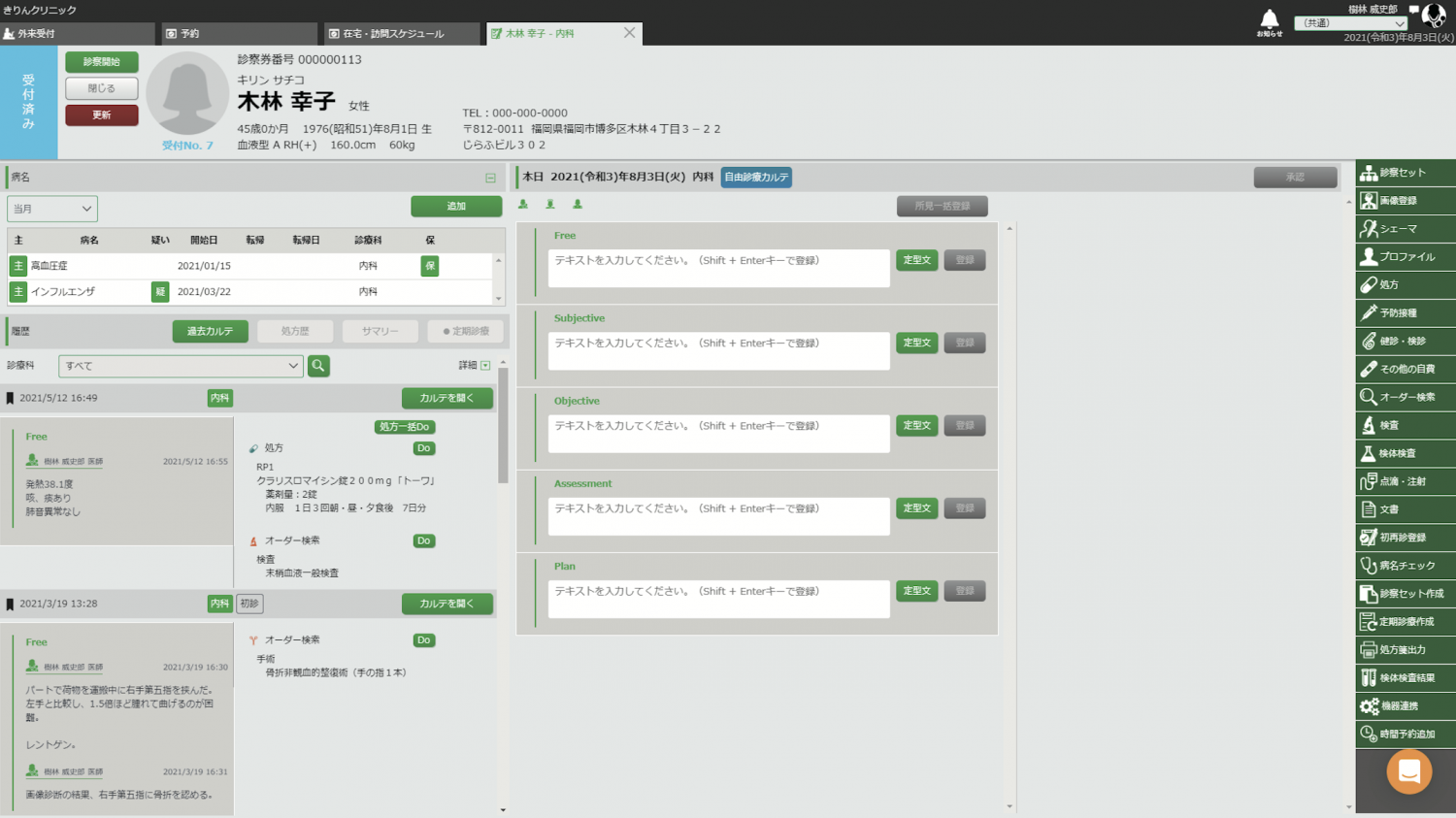Click the Free text input field
This screenshot has height=818, width=1456.
tap(719, 269)
